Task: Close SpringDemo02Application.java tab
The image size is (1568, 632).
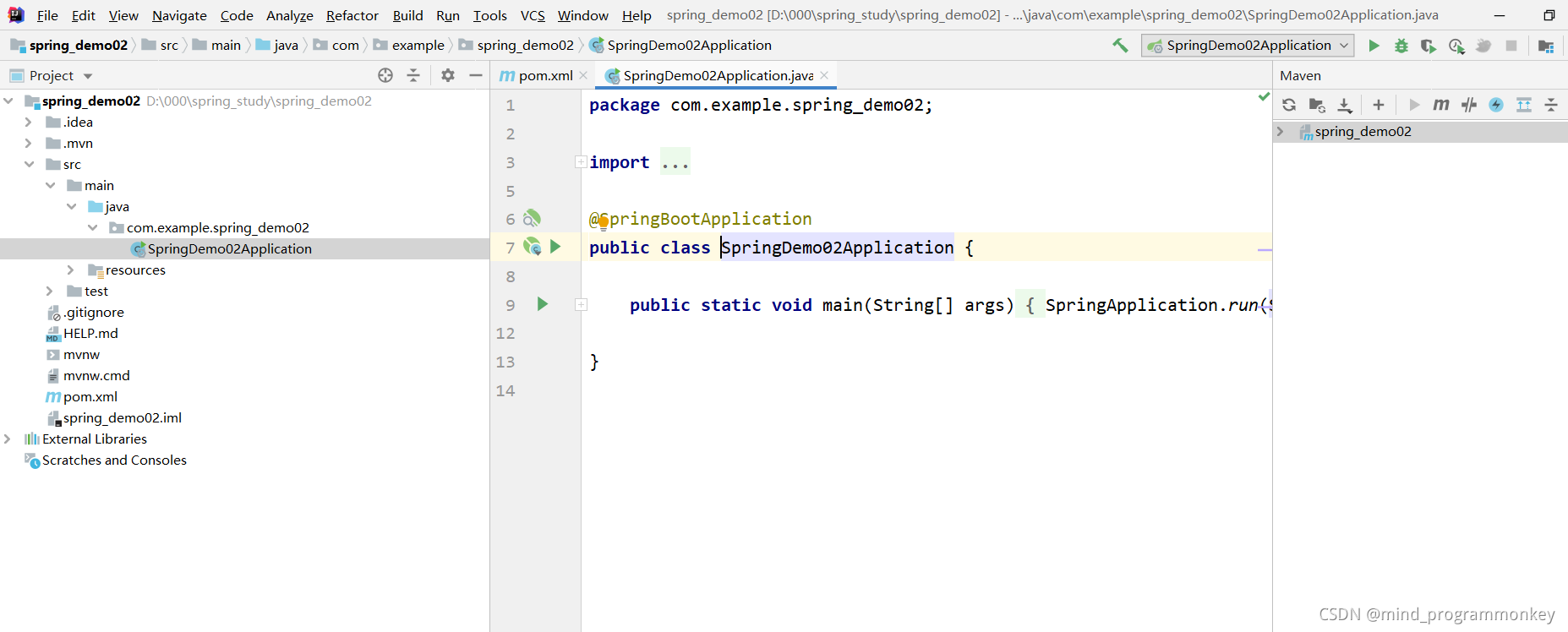Action: [824, 75]
